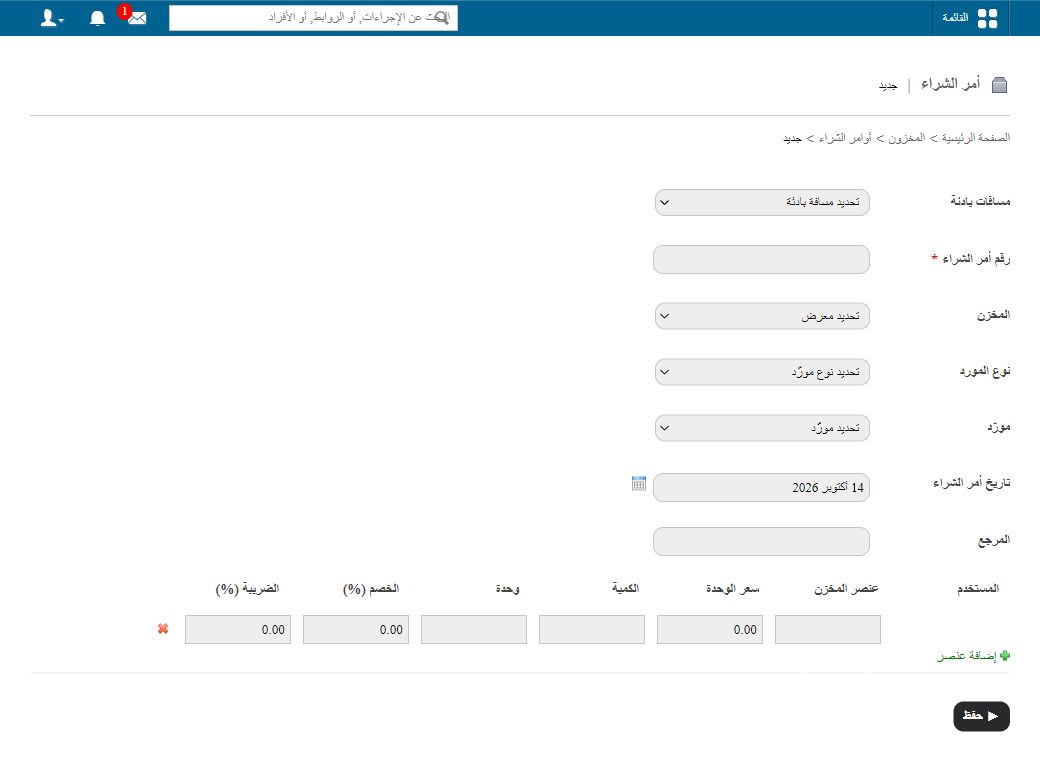This screenshot has height=771, width=1040.
Task: Focus the top search field
Action: (313, 18)
